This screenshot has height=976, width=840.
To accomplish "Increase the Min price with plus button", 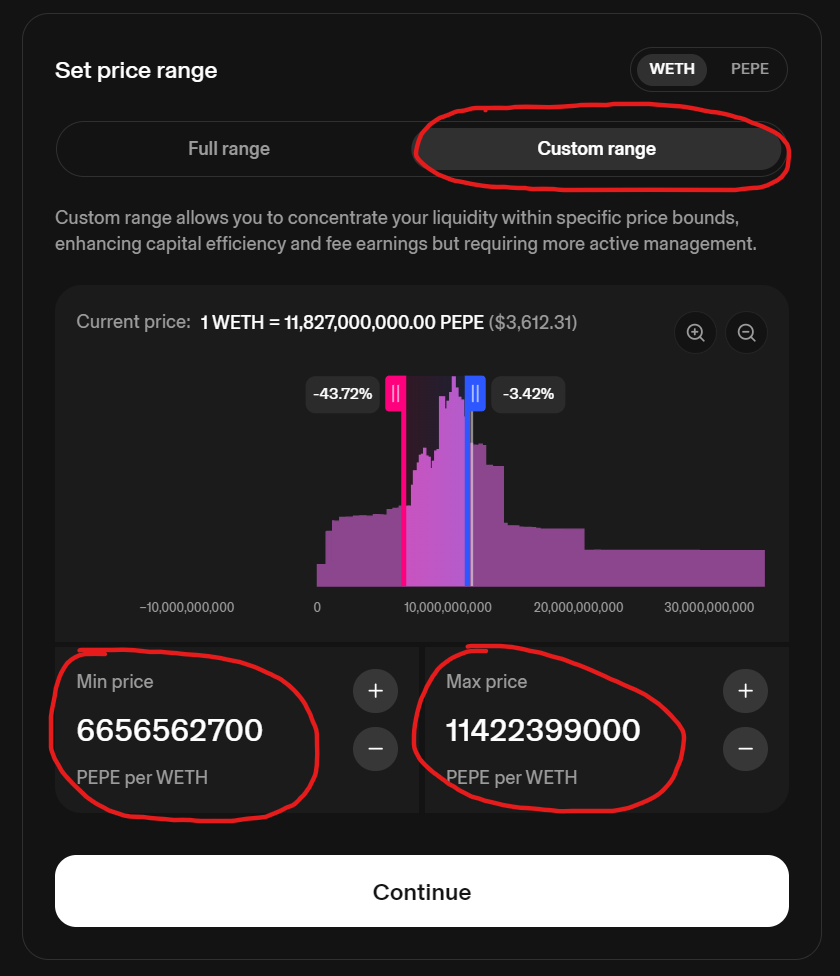I will pos(375,691).
